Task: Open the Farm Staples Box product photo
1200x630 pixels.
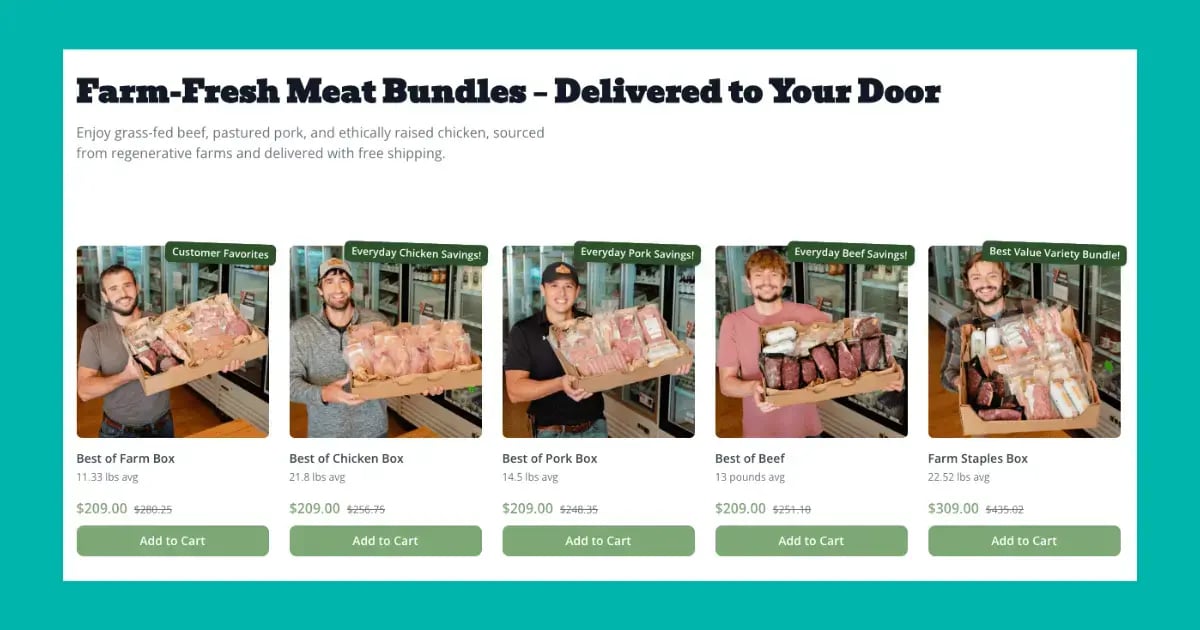Action: click(1024, 342)
